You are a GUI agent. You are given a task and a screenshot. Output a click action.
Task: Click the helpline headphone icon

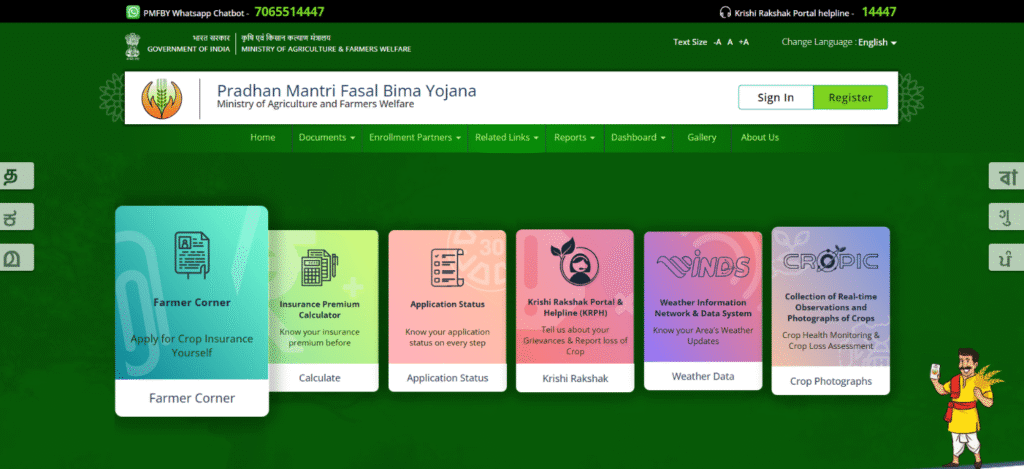[725, 12]
